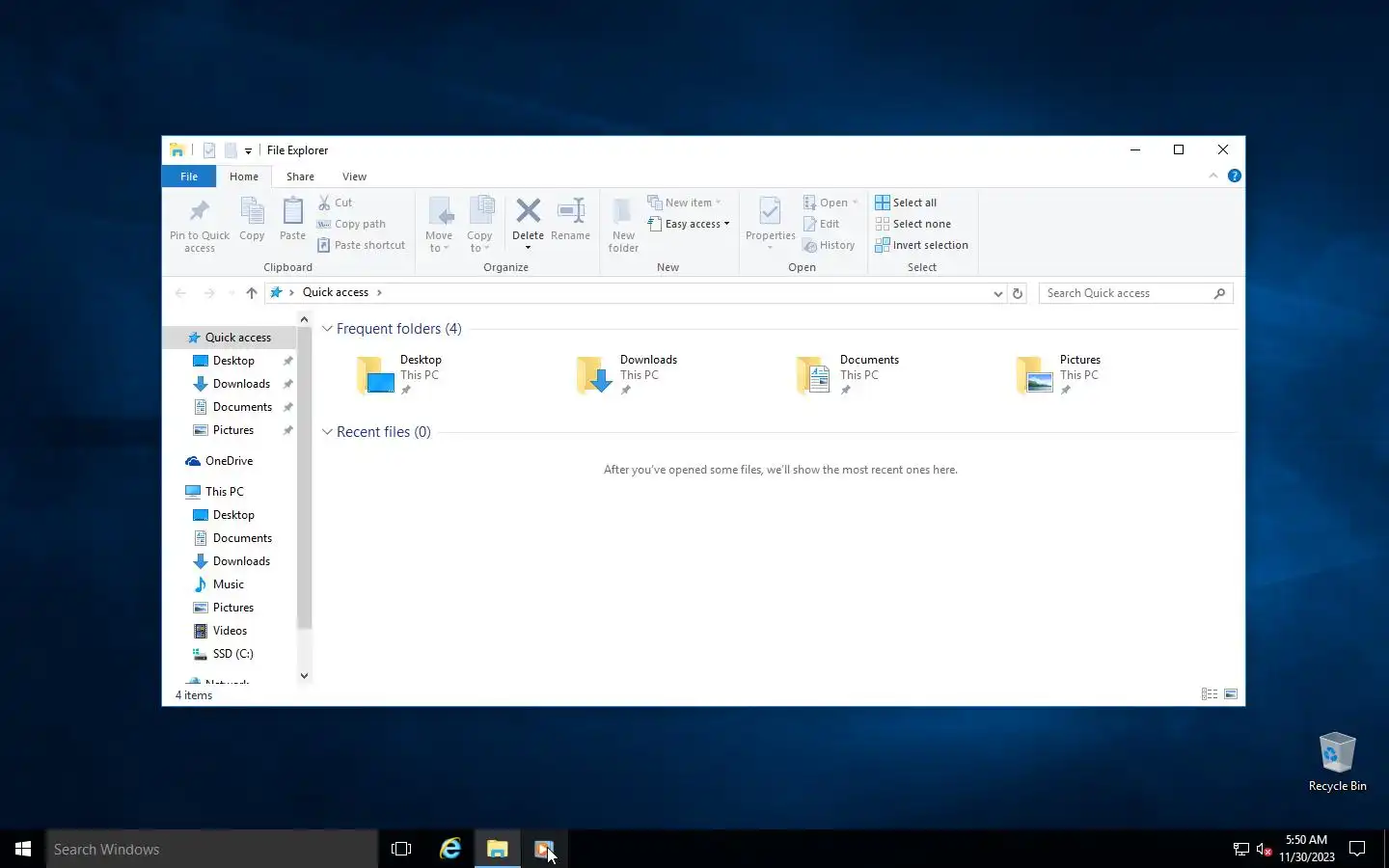Image resolution: width=1389 pixels, height=868 pixels.
Task: Click the Refresh button beside address bar
Action: [x=1017, y=293]
